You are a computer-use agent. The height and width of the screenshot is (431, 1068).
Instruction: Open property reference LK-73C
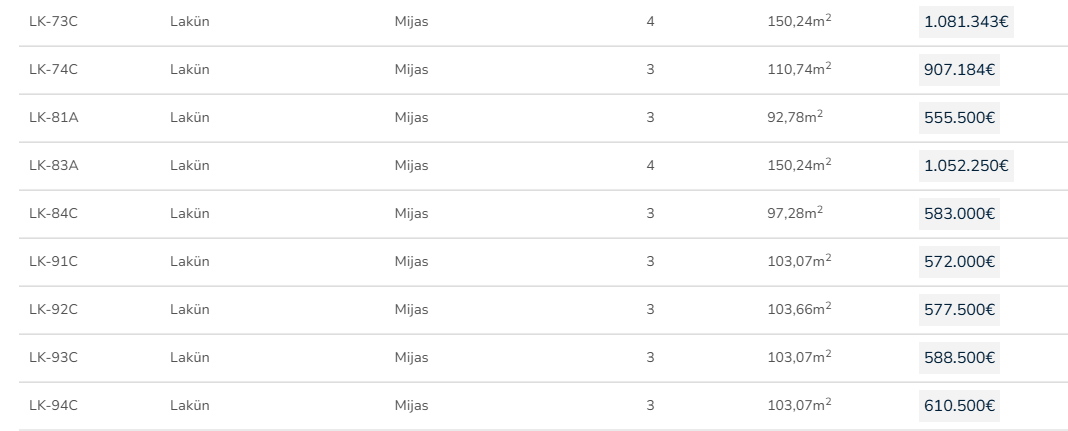click(53, 21)
